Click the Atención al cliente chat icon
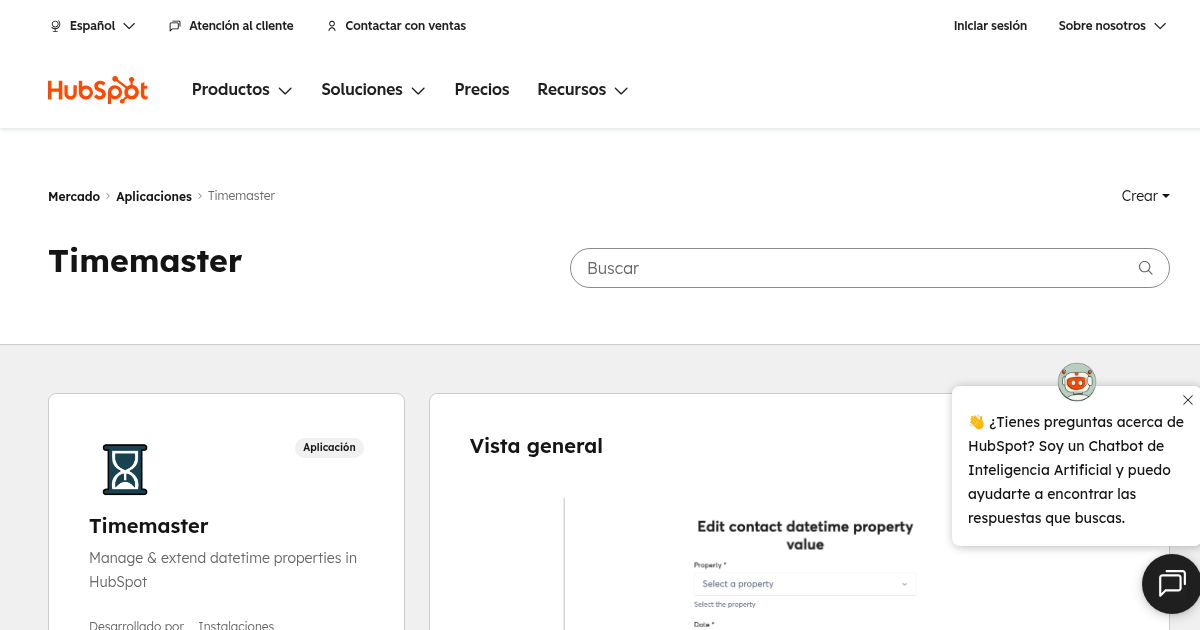This screenshot has width=1200, height=630. (x=175, y=26)
